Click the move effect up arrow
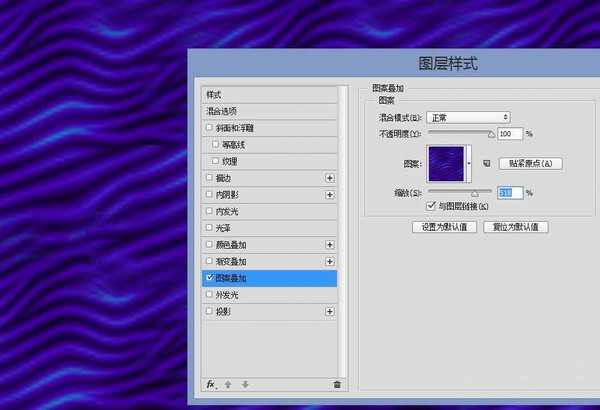Viewport: 600px width, 410px height. [228, 384]
